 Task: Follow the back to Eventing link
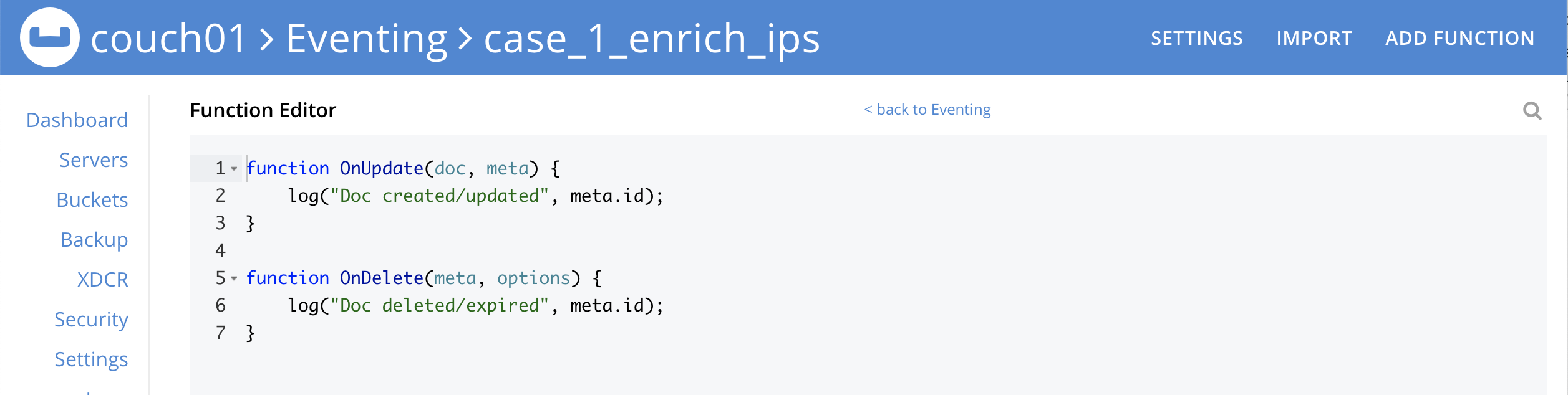(927, 109)
